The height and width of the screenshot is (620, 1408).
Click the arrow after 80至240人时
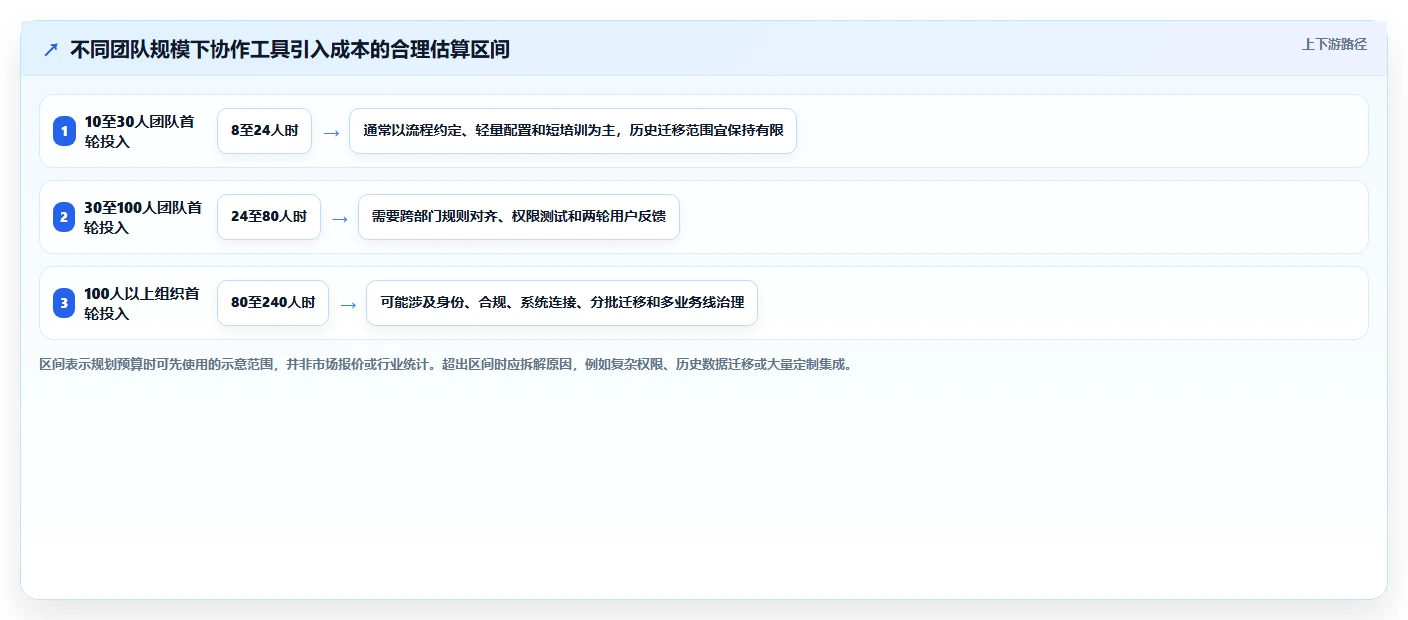(348, 304)
